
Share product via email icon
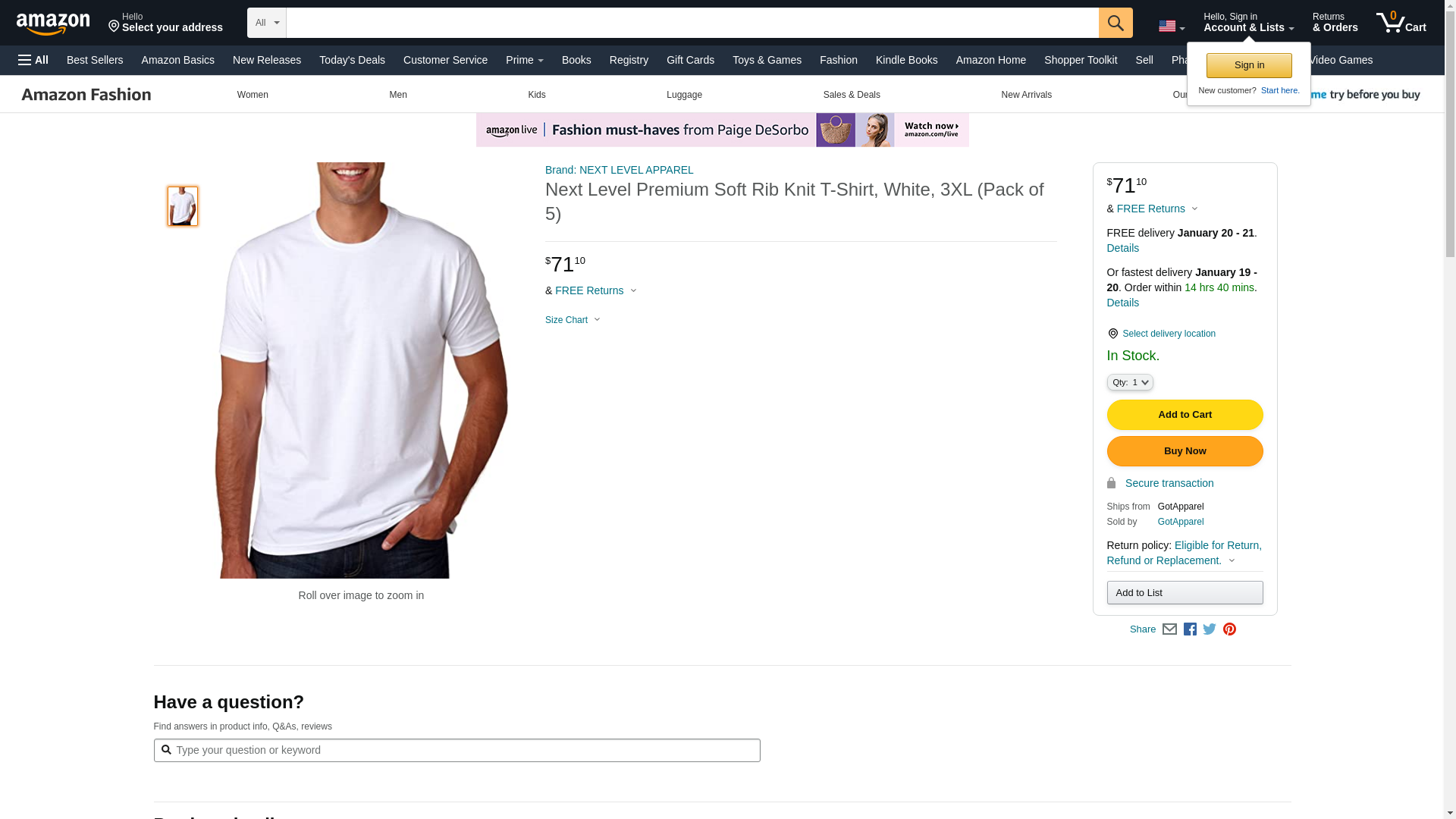click(x=1169, y=629)
